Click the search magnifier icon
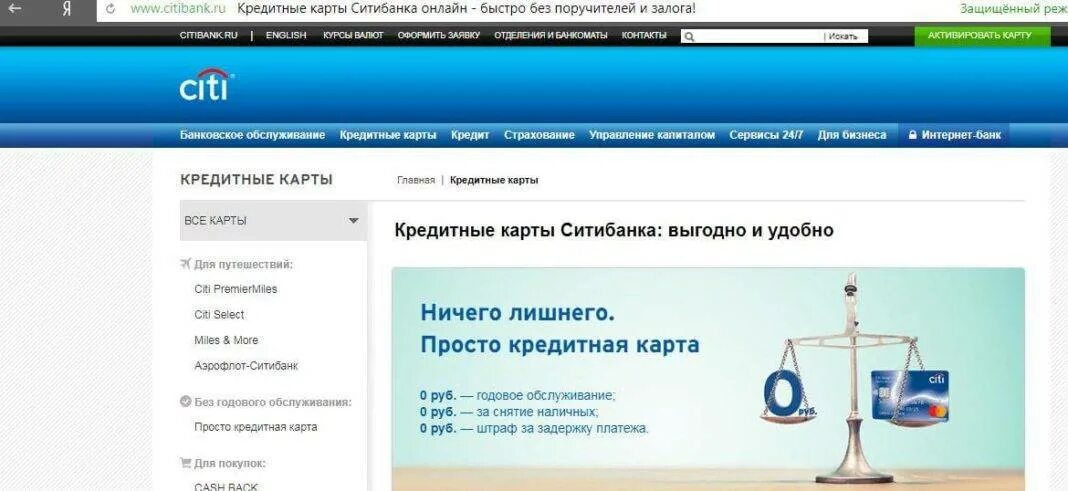The width and height of the screenshot is (1068, 491). tap(689, 36)
